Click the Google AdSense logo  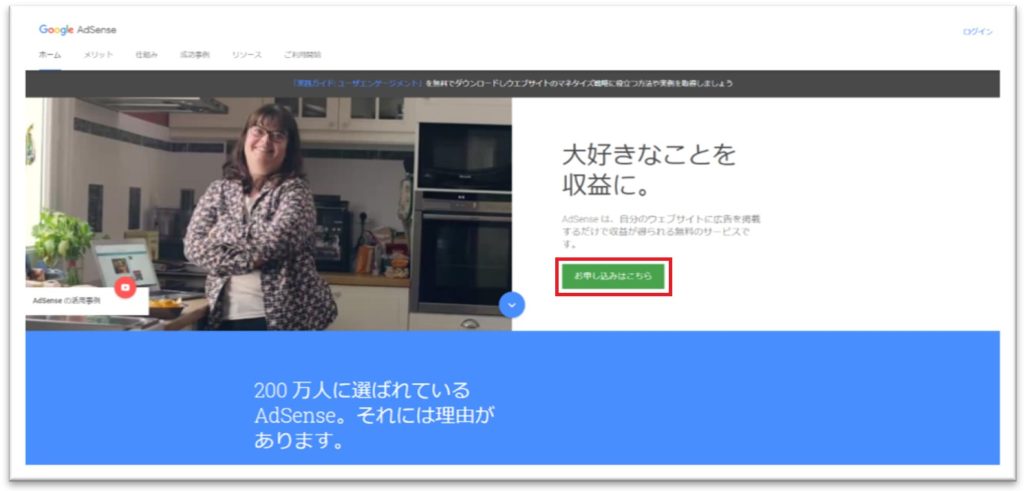pyautogui.click(x=78, y=30)
